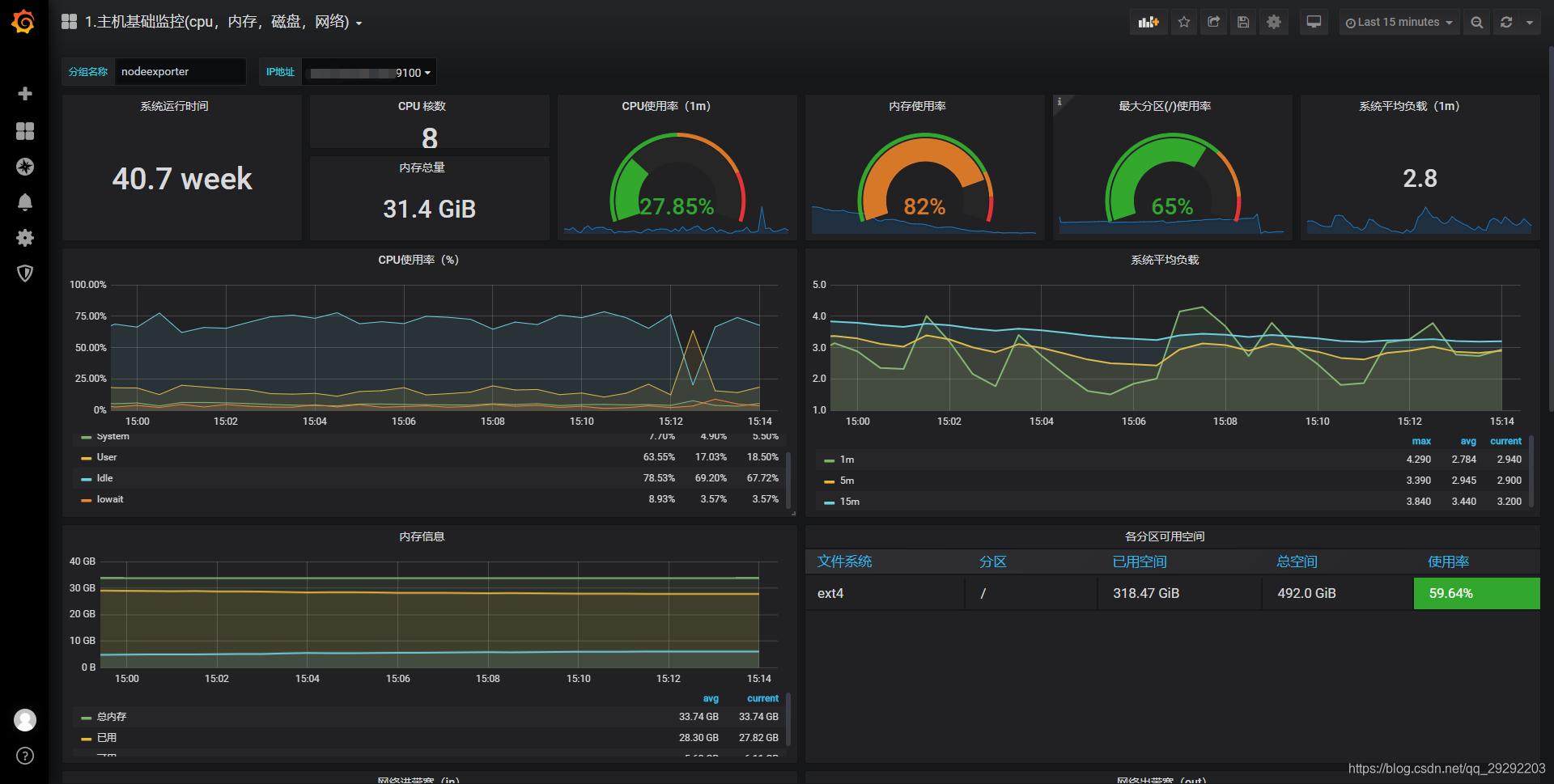The height and width of the screenshot is (784, 1554).
Task: Click the 59.64% usage cell
Action: point(1476,593)
